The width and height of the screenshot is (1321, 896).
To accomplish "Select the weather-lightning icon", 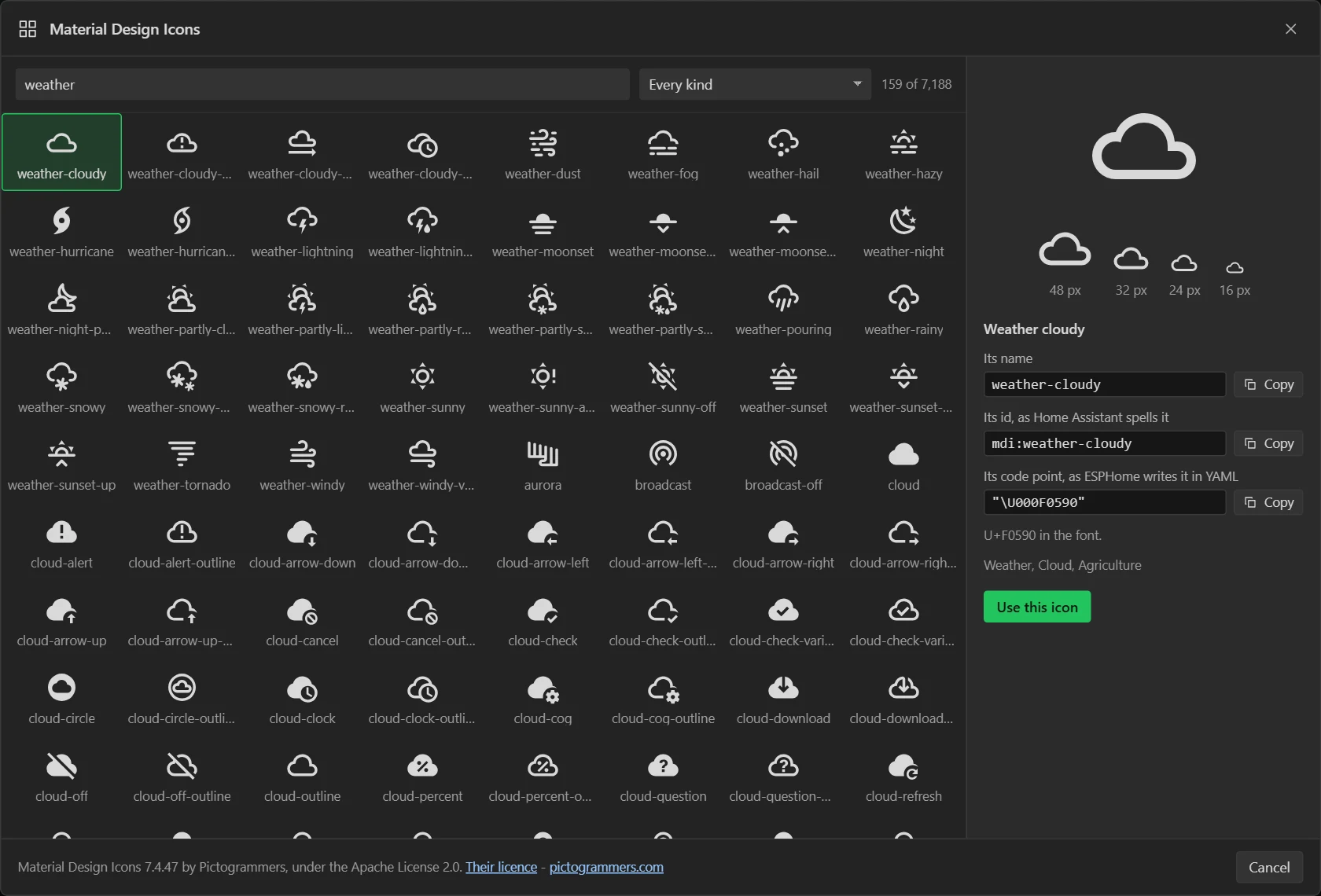I will [302, 230].
